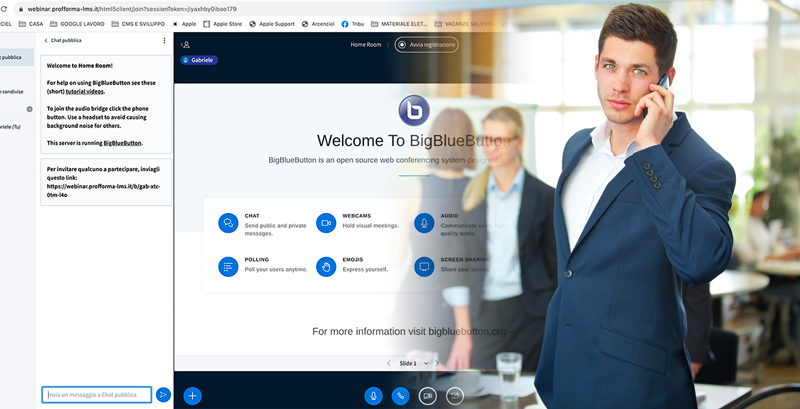This screenshot has width=800, height=409.
Task: Toggle the users list panel icon
Action: coord(185,45)
